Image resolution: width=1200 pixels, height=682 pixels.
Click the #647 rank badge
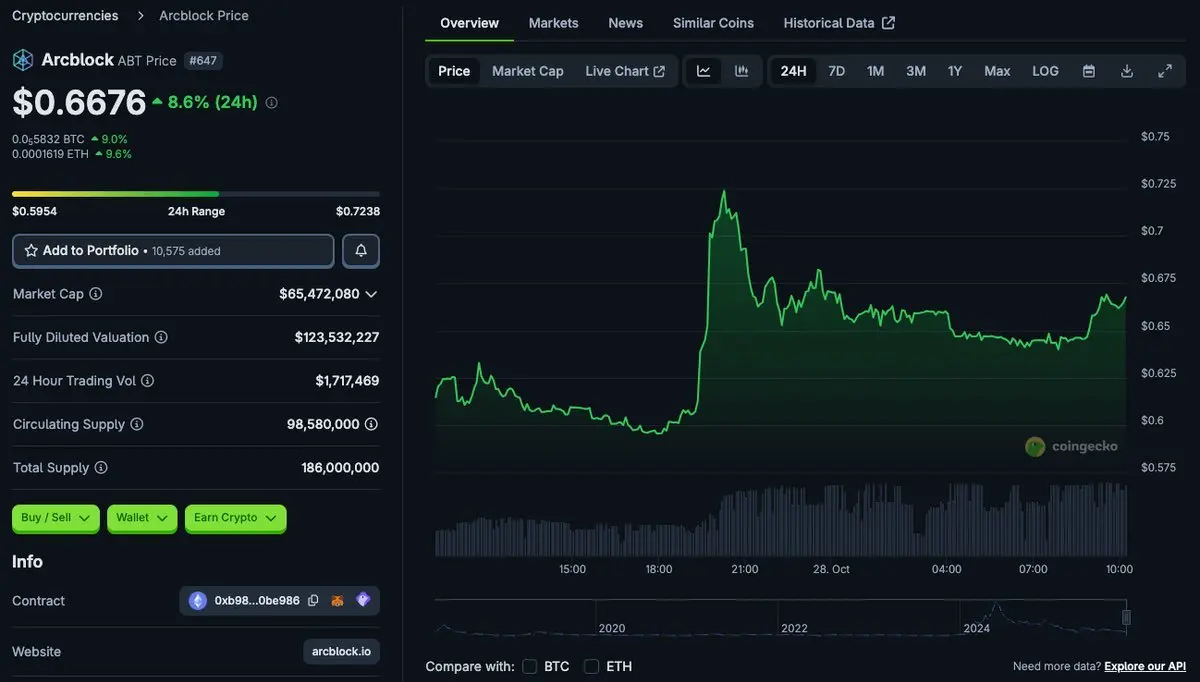(x=204, y=61)
